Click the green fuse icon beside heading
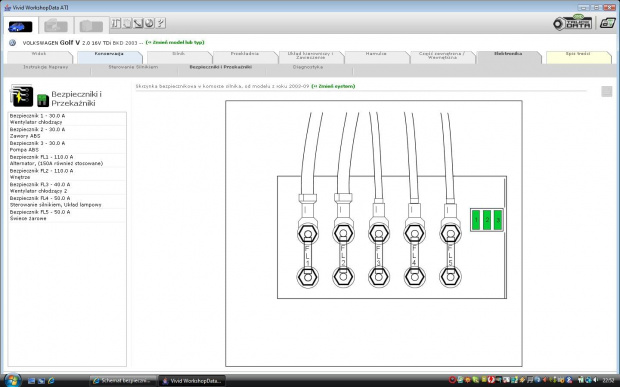This screenshot has width=620, height=387. click(43, 100)
